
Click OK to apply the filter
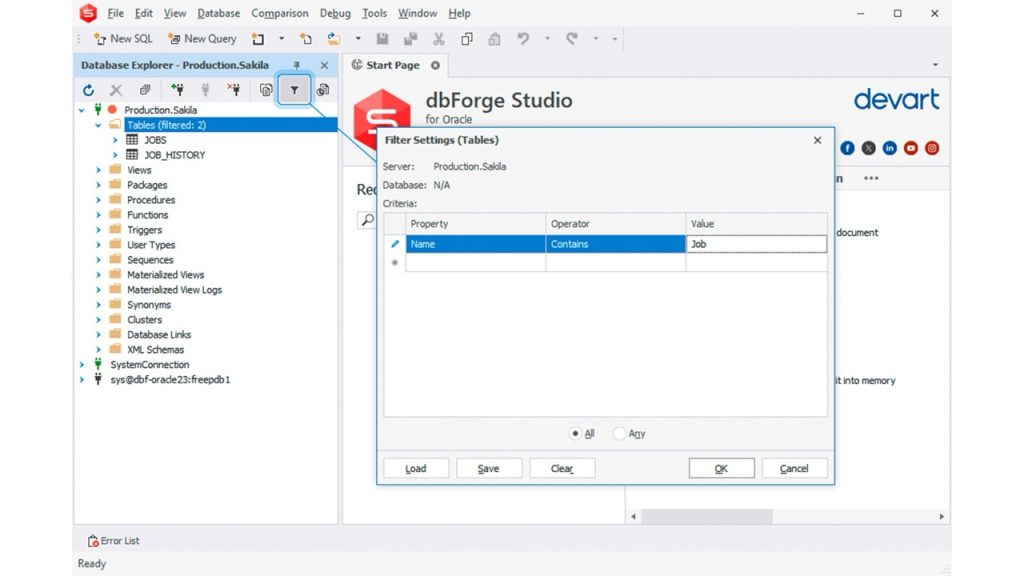point(721,467)
